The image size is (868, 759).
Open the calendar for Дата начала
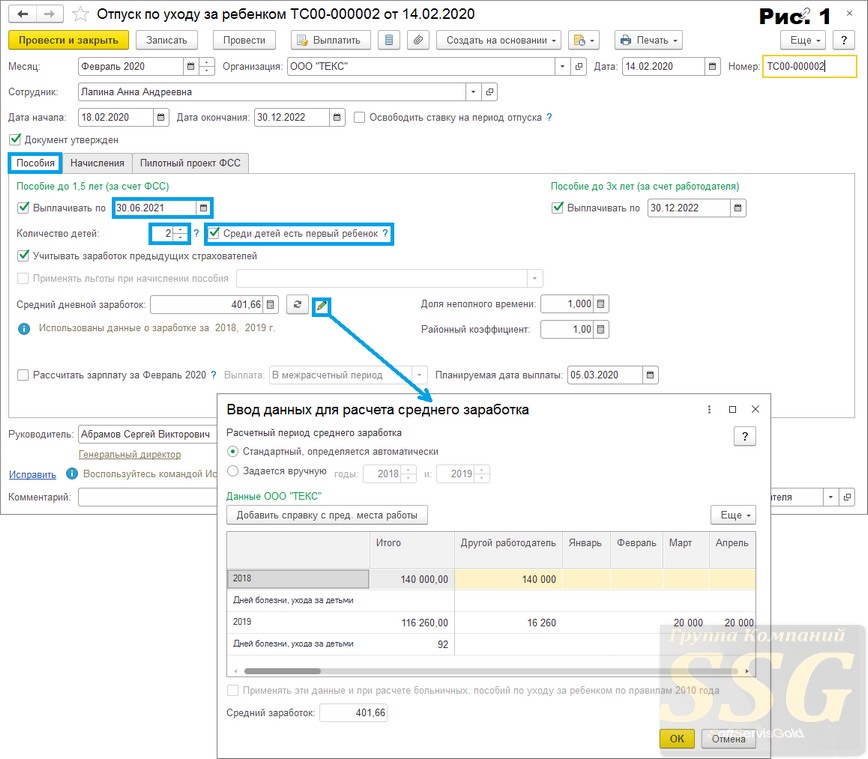coord(161,117)
